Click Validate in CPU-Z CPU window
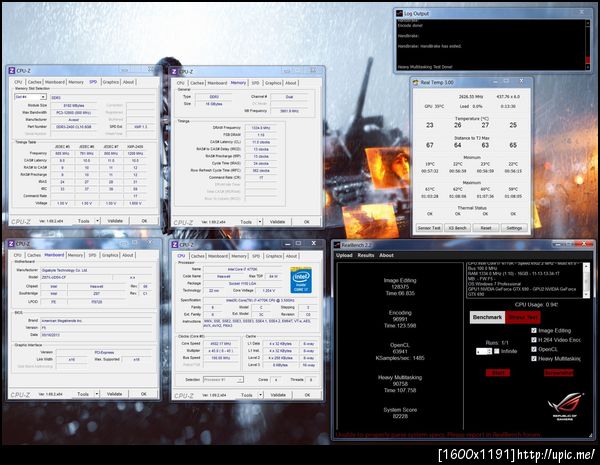 pyautogui.click(x=278, y=395)
